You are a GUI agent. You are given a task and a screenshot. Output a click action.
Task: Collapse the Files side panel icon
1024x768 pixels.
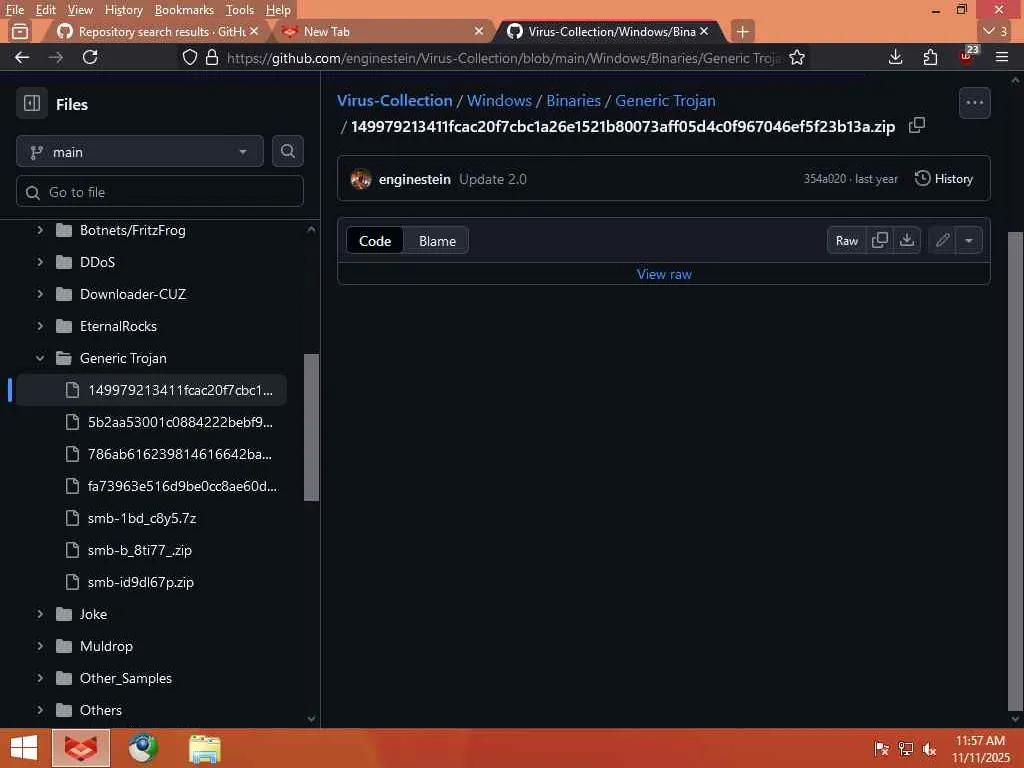click(x=31, y=103)
